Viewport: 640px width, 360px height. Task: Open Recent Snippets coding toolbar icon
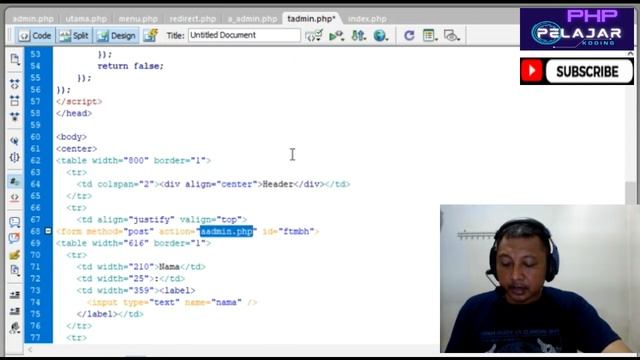click(15, 270)
